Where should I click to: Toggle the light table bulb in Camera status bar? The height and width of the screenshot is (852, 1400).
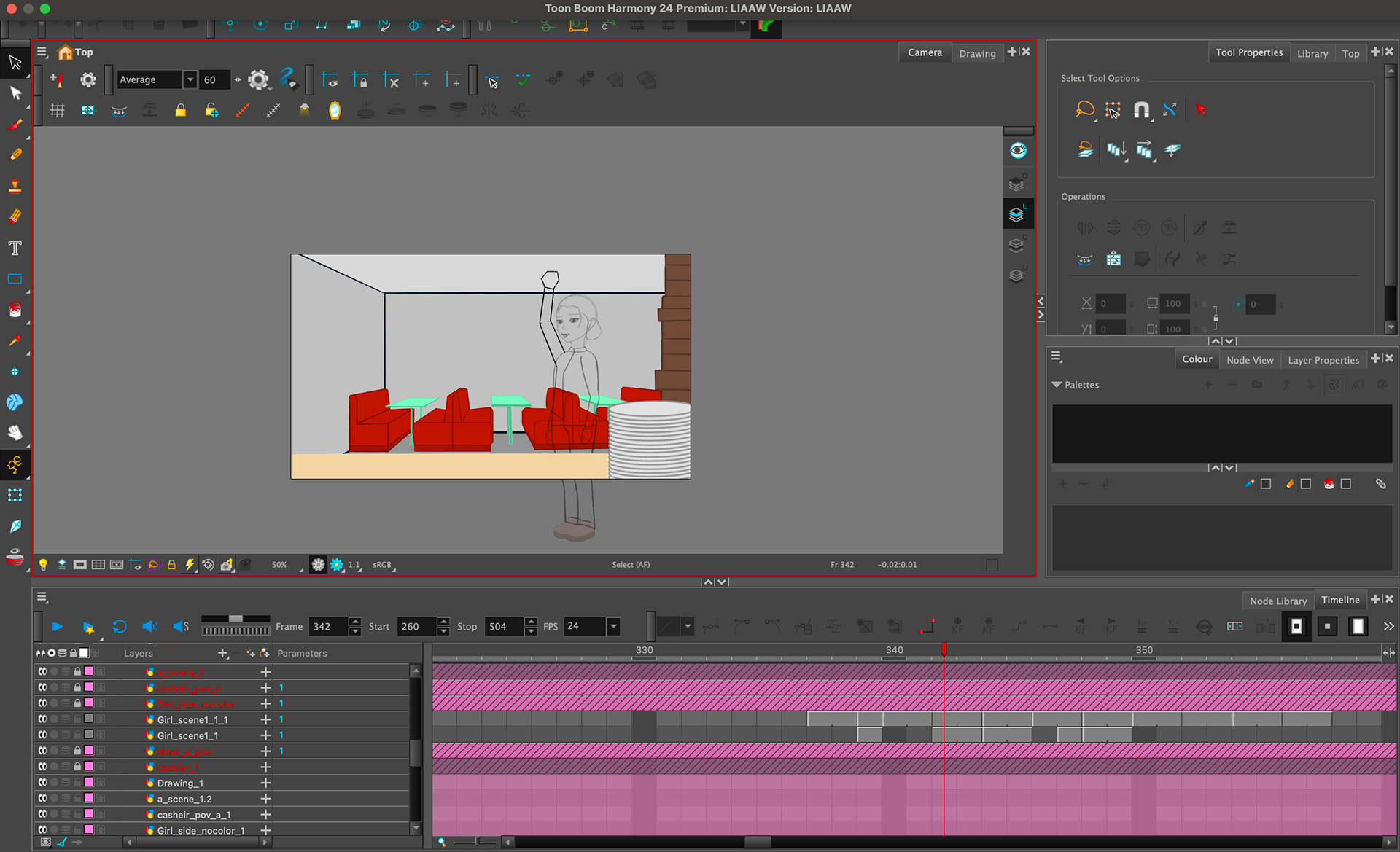43,565
